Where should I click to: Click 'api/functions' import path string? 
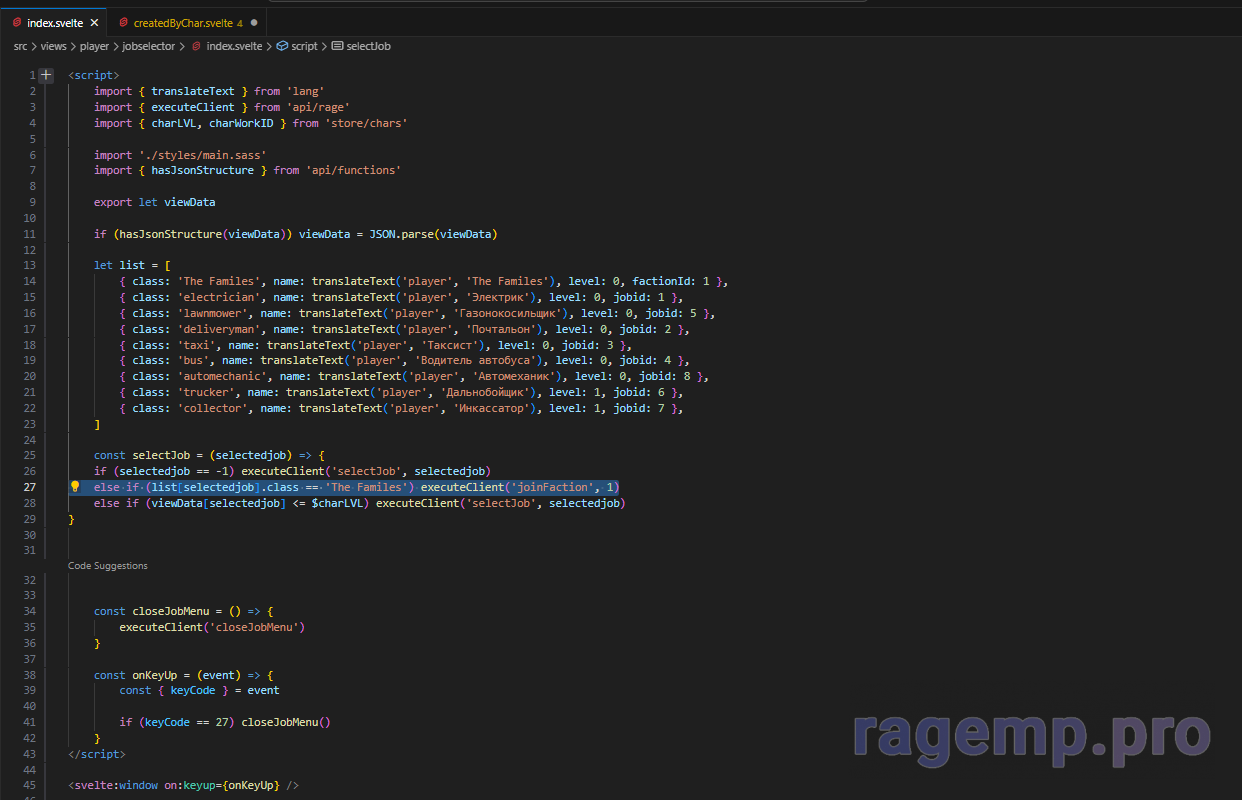(x=354, y=170)
